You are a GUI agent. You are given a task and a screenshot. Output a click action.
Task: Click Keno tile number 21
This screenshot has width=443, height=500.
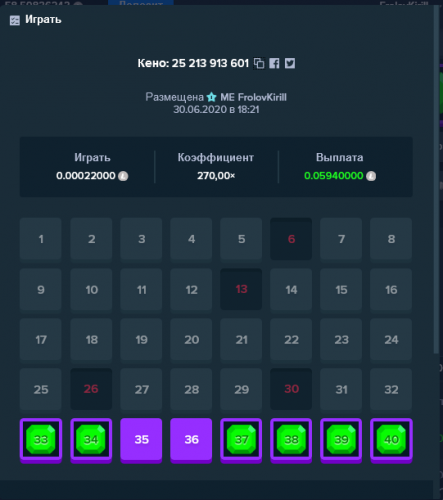[241, 339]
